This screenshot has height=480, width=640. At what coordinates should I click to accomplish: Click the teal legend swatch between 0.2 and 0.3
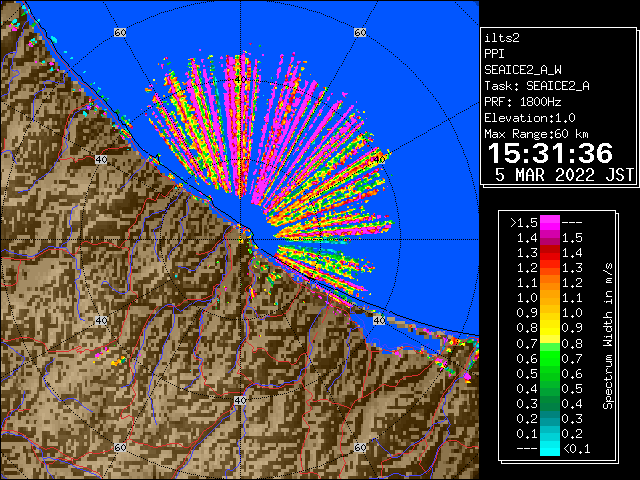549,418
